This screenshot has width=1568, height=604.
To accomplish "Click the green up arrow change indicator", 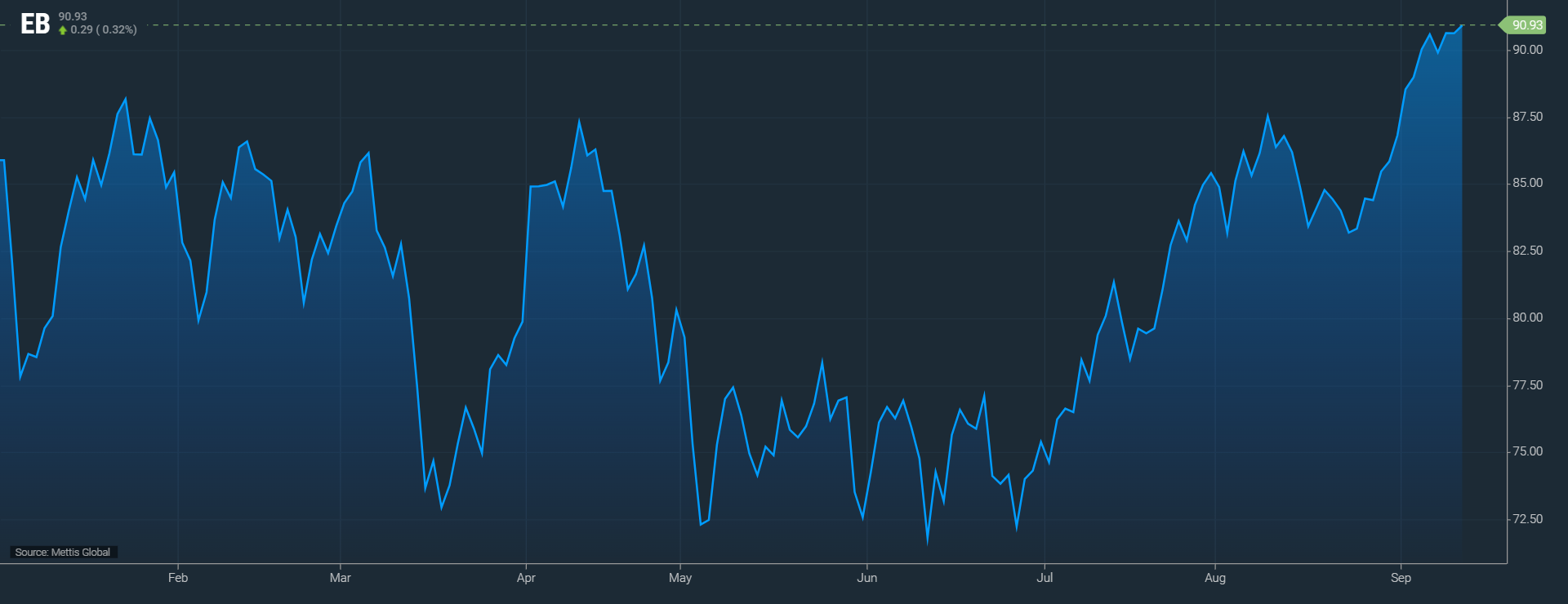I will tap(63, 30).
